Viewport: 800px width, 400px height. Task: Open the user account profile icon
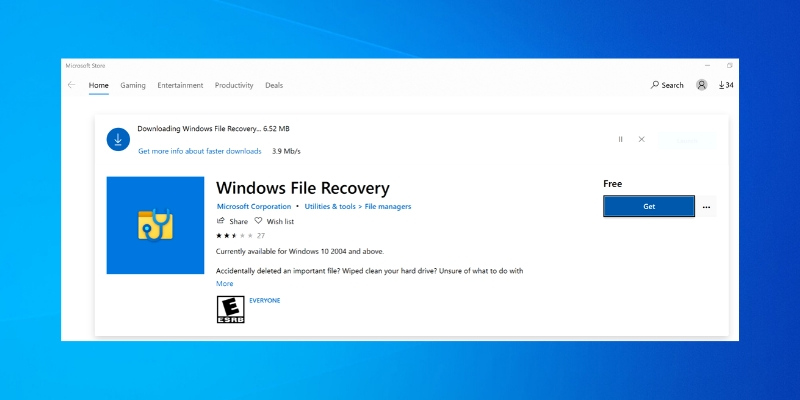(x=702, y=85)
